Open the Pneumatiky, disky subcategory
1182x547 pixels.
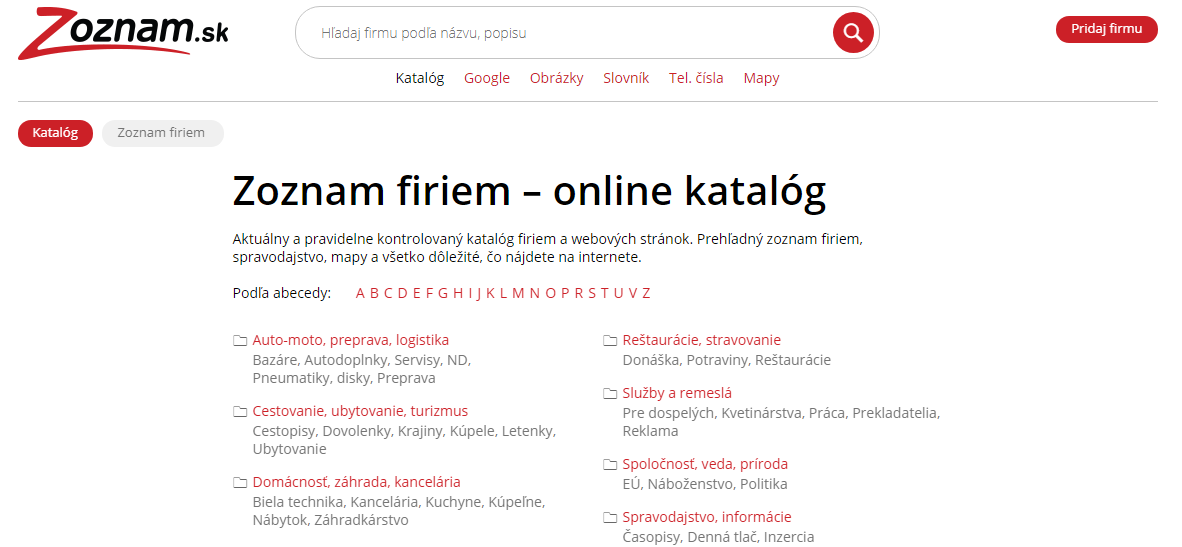[311, 378]
